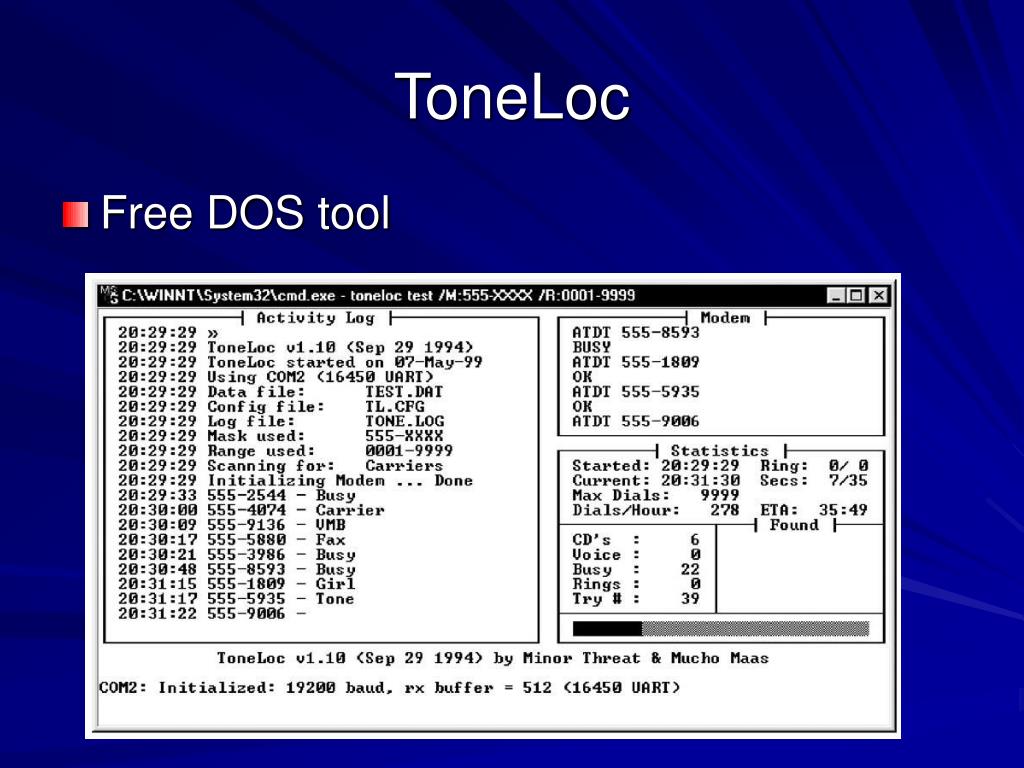Click the 'Modem' panel header

click(725, 318)
